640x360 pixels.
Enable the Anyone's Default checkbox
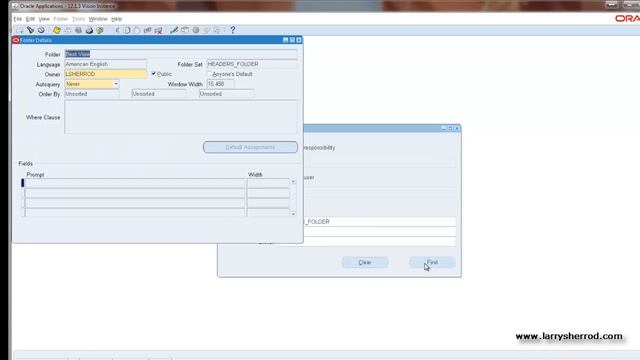pyautogui.click(x=209, y=74)
